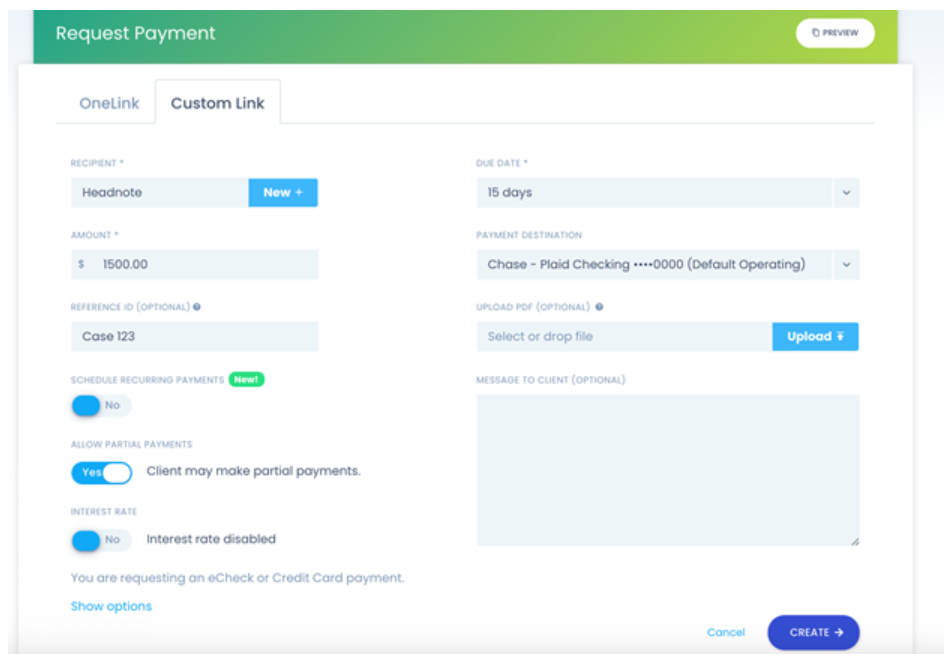Click the Recipient field showing Headnote
Screen dimensions: 952x663
point(160,192)
